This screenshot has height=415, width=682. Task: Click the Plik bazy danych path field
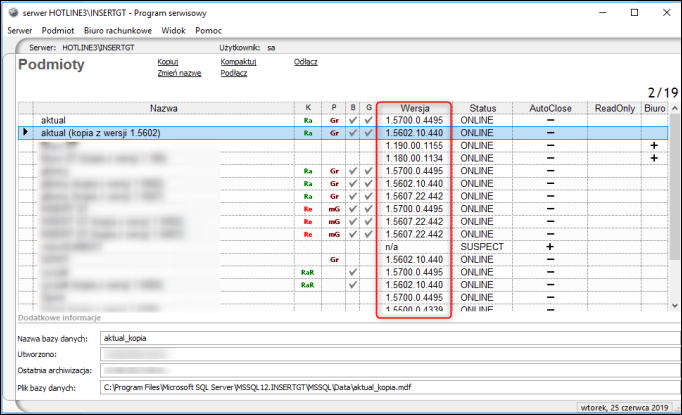coord(391,387)
